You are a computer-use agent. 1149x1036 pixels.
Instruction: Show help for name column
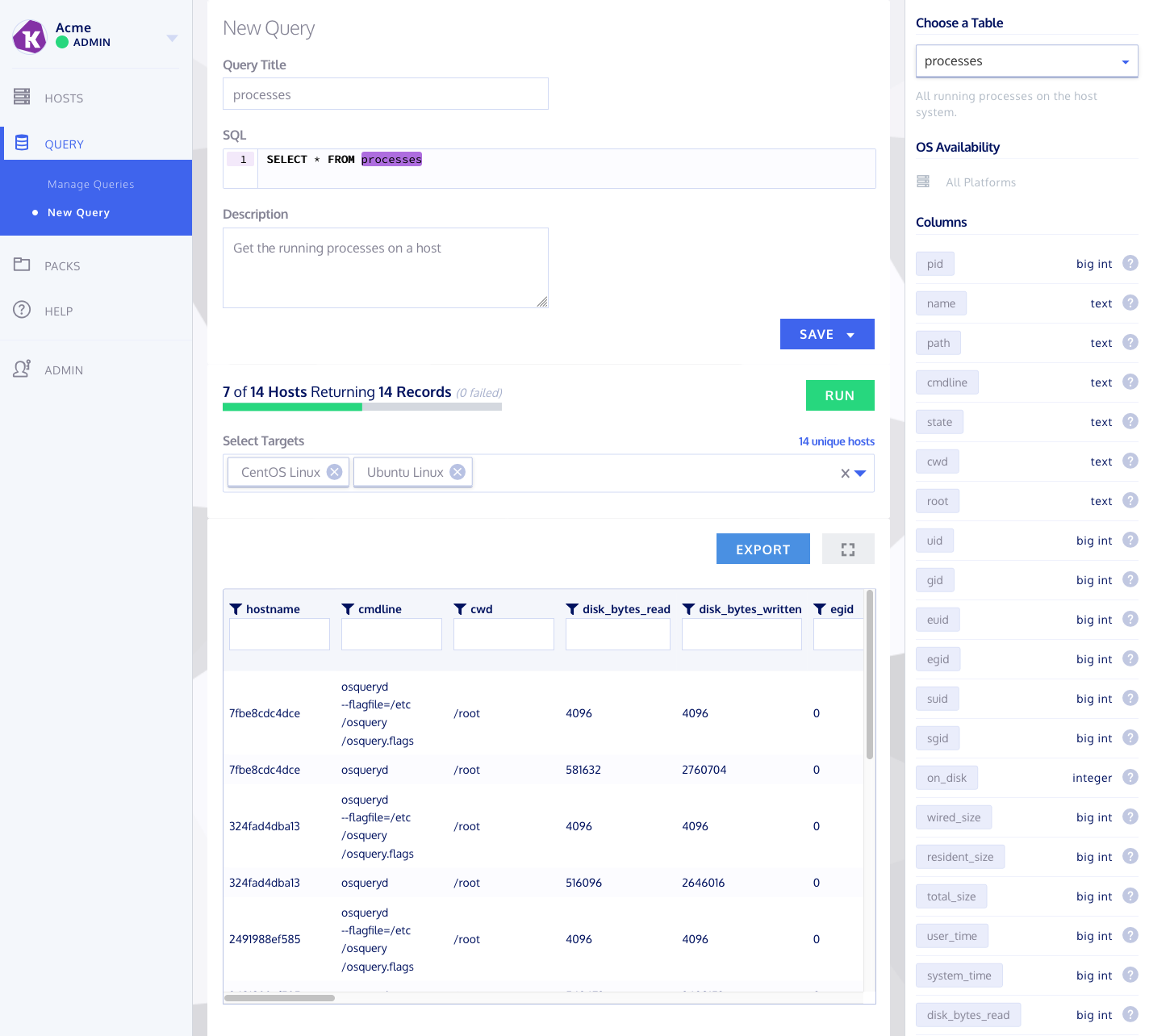tap(1130, 303)
